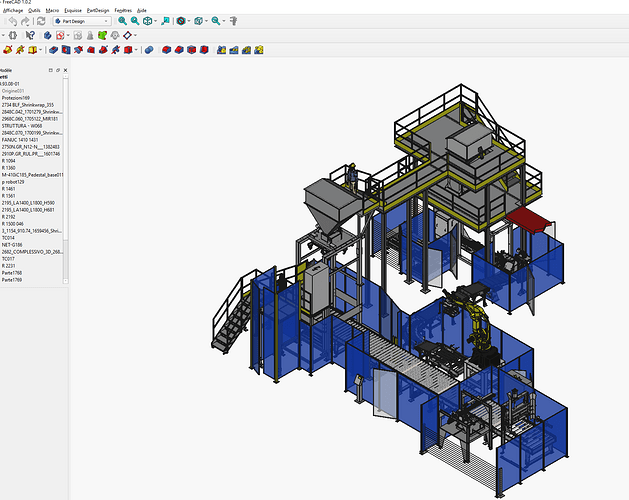Open the standard views dropdown arrow
This screenshot has width=629, height=500.
[155, 21]
